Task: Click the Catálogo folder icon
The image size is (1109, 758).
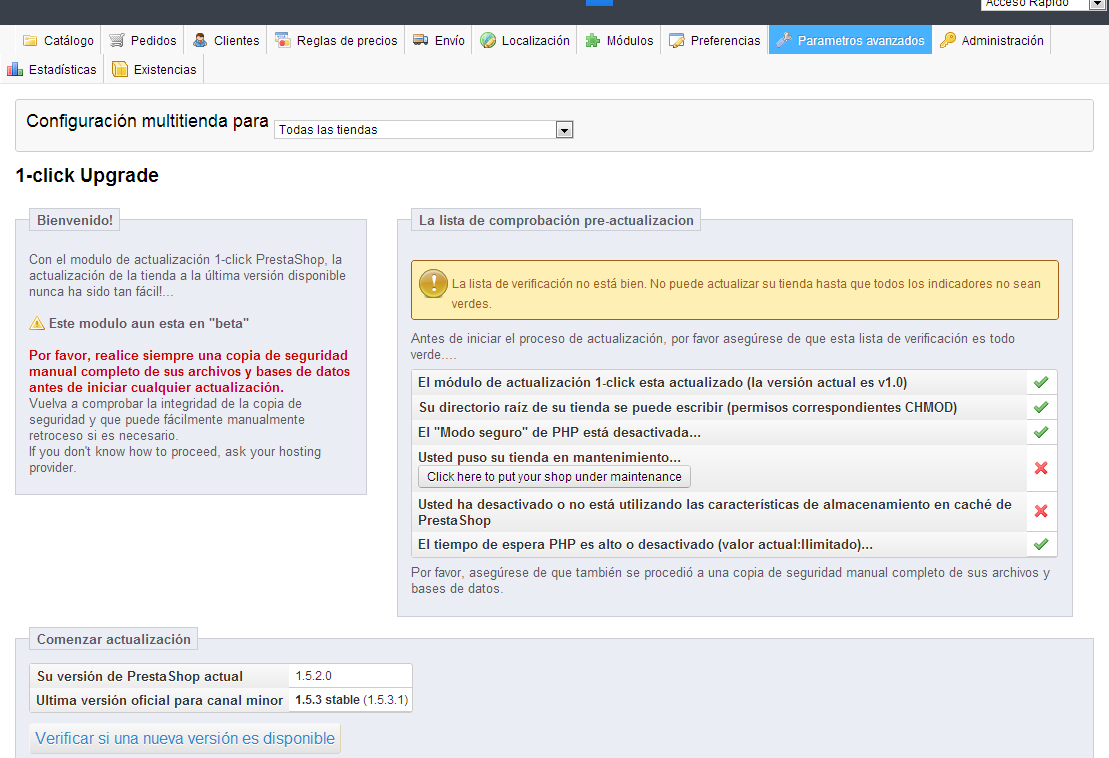Action: click(30, 40)
